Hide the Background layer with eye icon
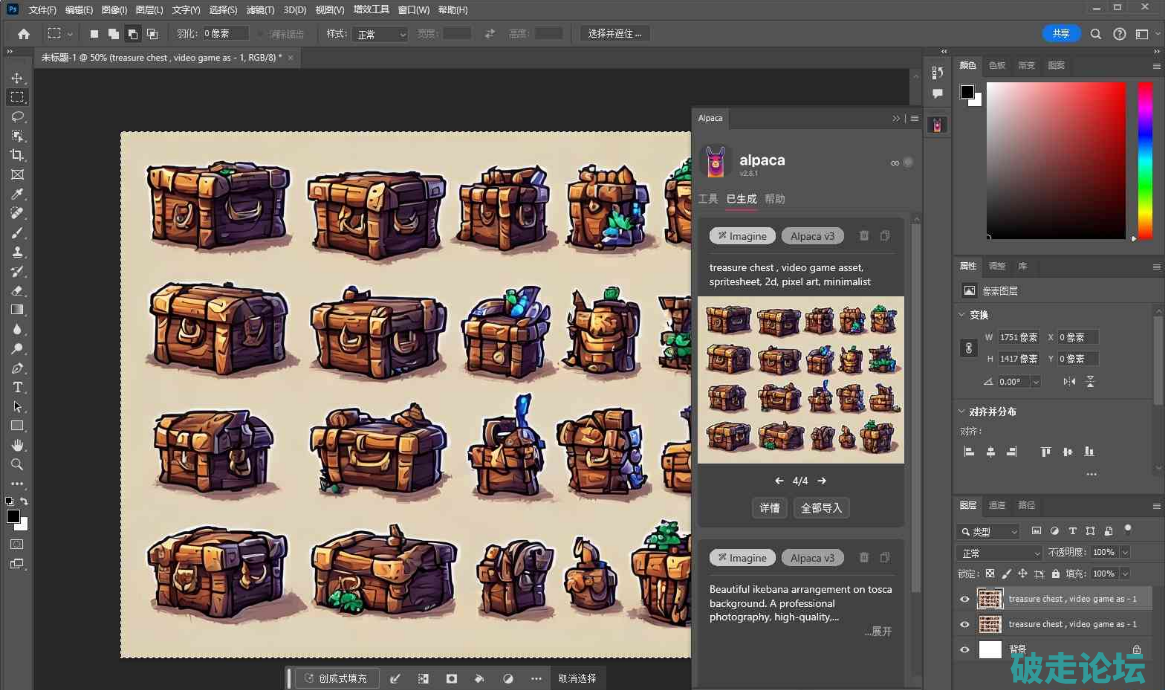The width and height of the screenshot is (1165, 690). tap(964, 650)
